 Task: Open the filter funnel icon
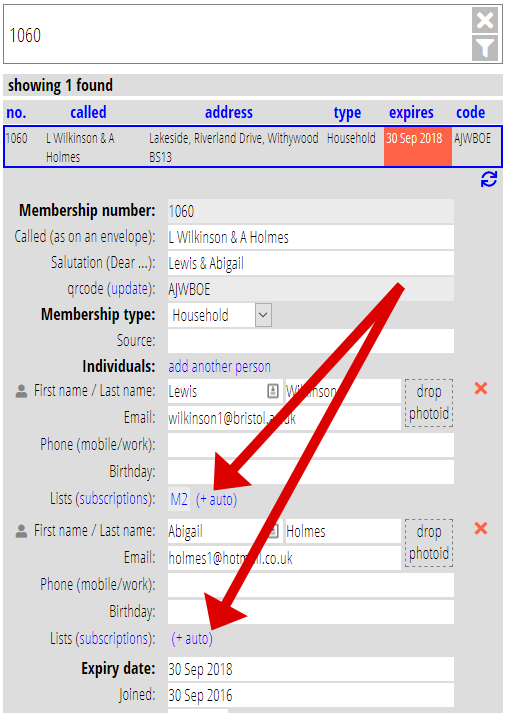pos(485,48)
